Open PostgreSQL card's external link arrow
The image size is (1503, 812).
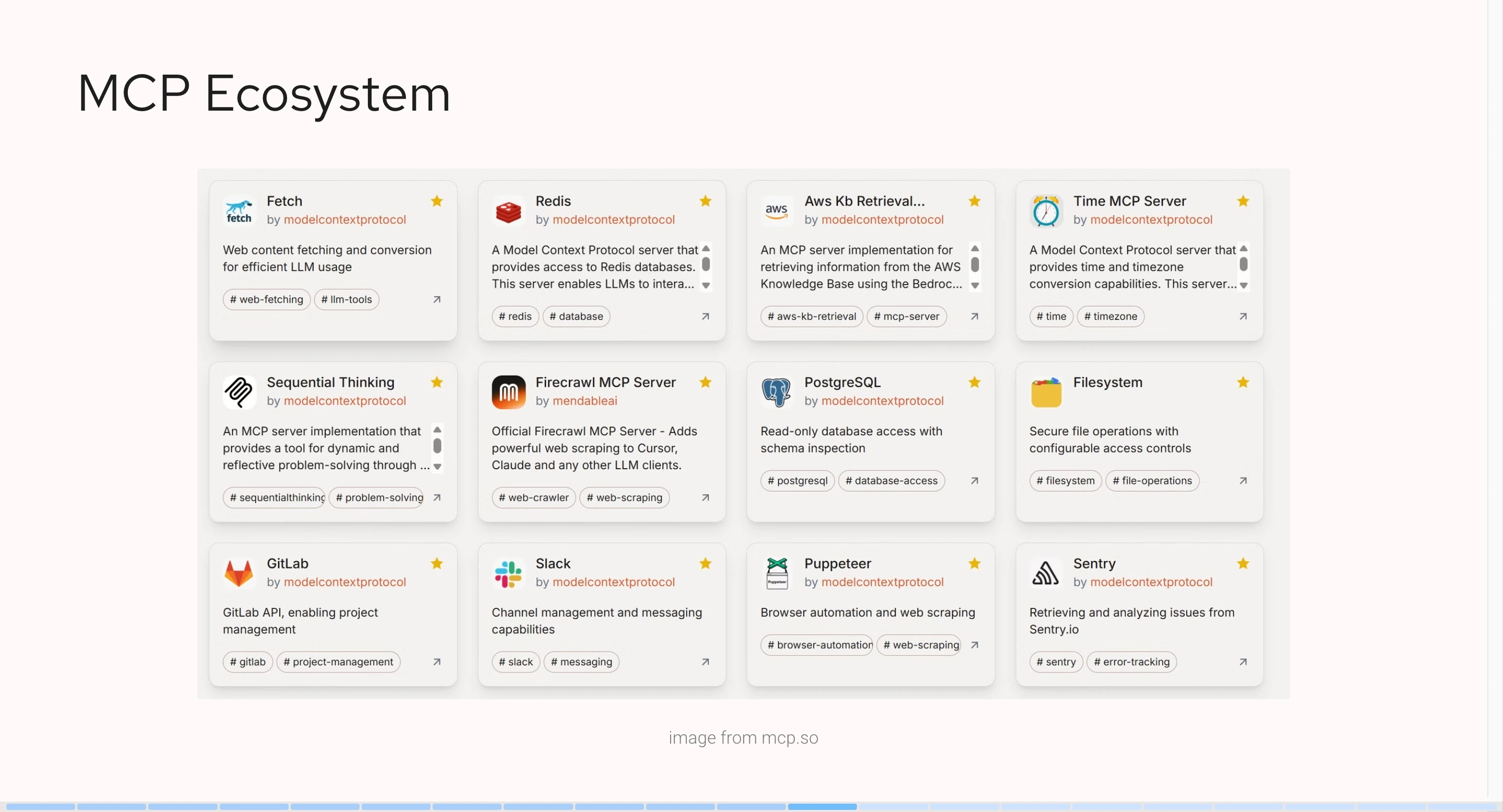(x=974, y=481)
